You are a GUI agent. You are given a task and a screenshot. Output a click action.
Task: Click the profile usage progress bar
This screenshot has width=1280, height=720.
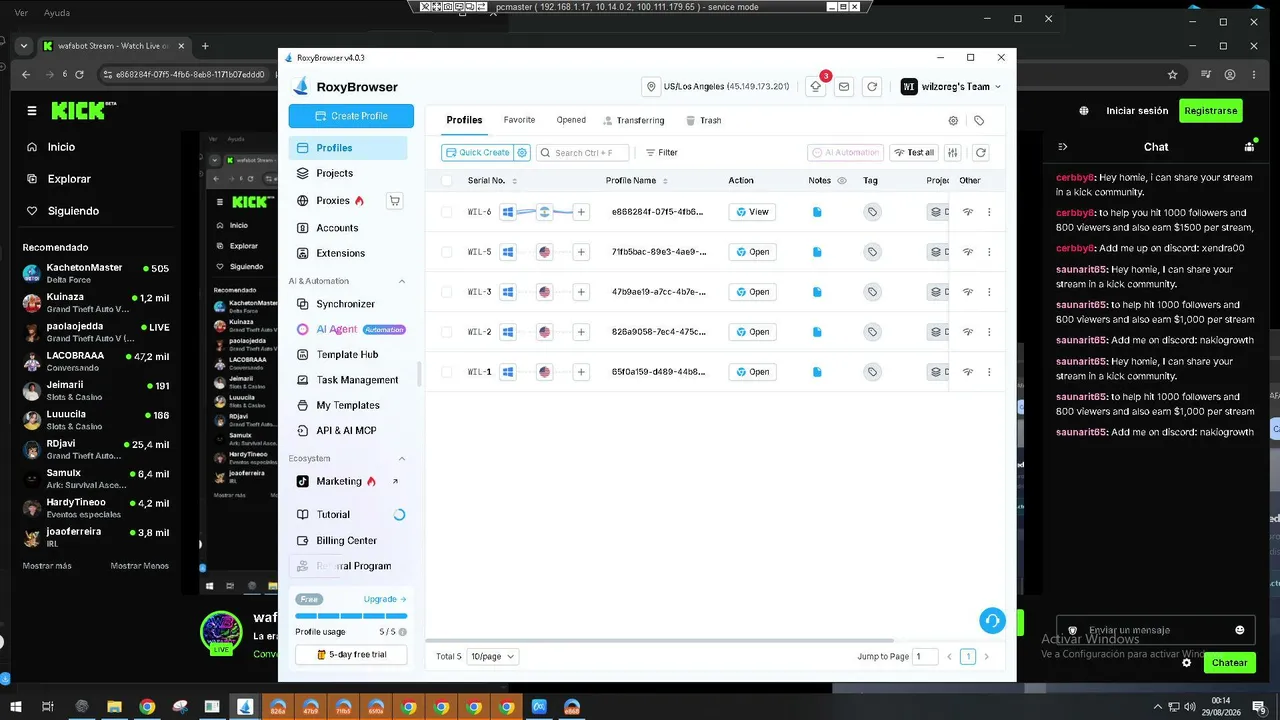(x=351, y=616)
